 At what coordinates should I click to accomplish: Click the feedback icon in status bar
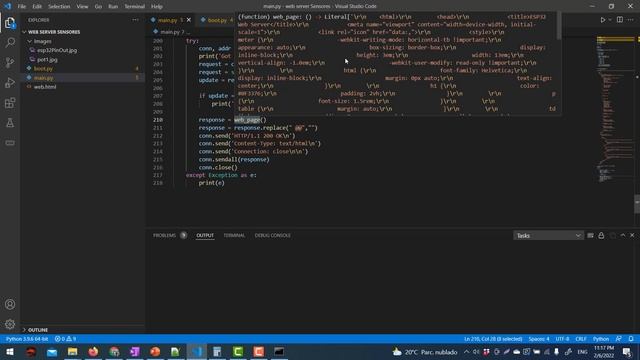coord(619,339)
